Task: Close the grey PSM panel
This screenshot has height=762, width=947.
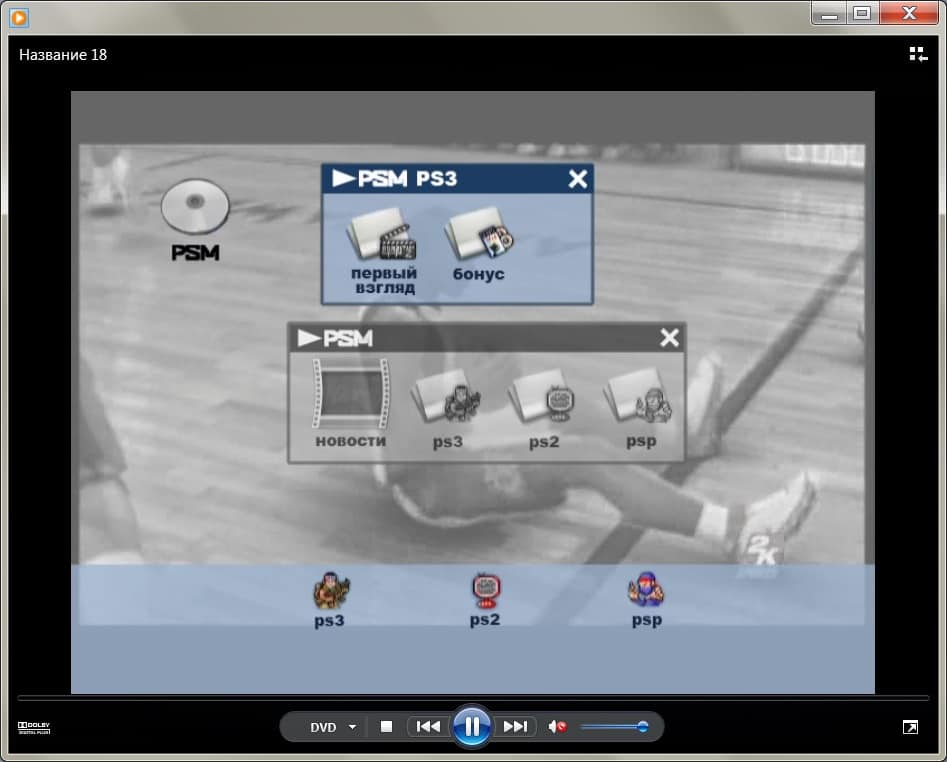Action: click(x=669, y=338)
